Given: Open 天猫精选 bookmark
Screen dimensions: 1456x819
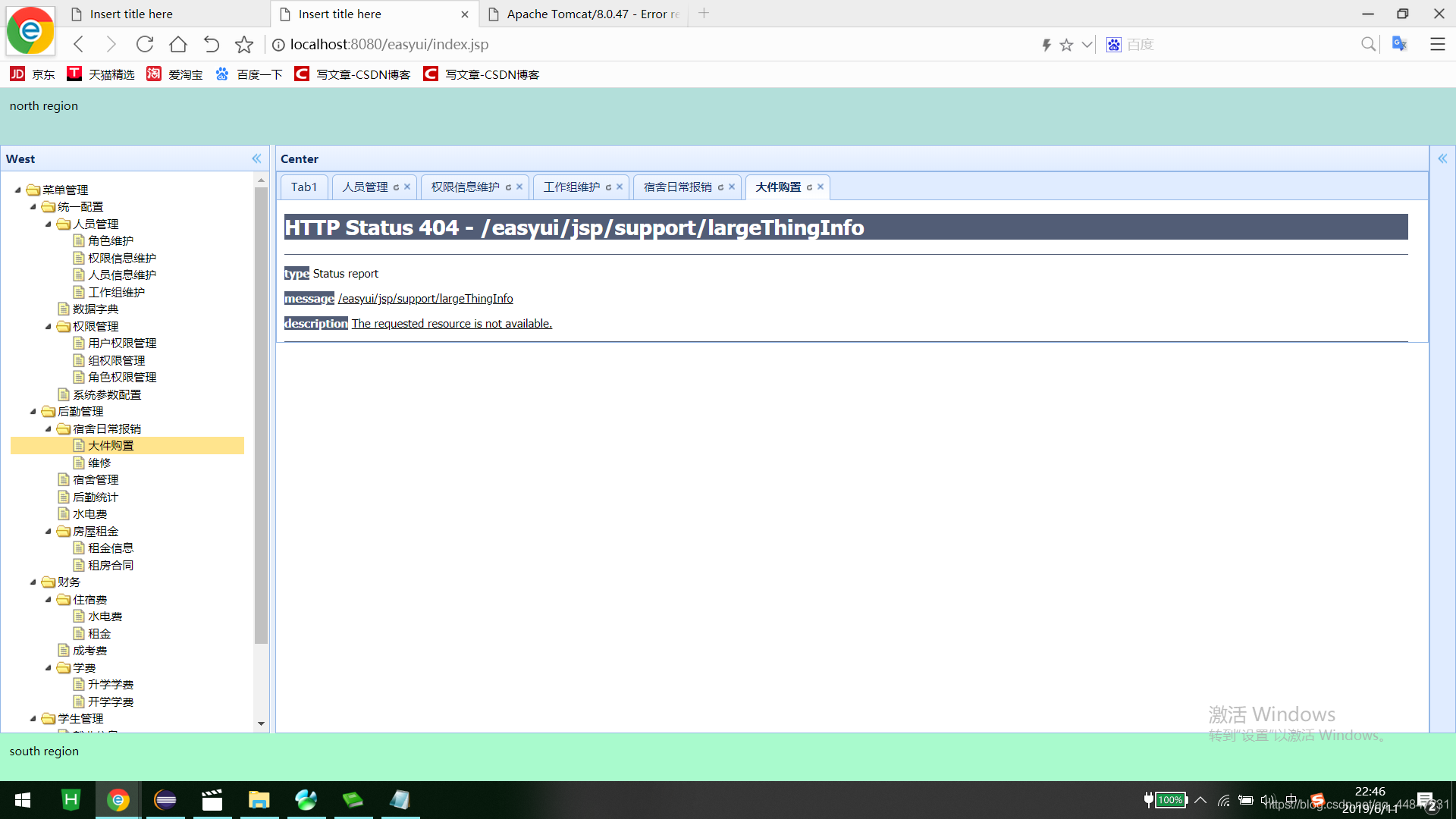Looking at the screenshot, I should (x=101, y=74).
